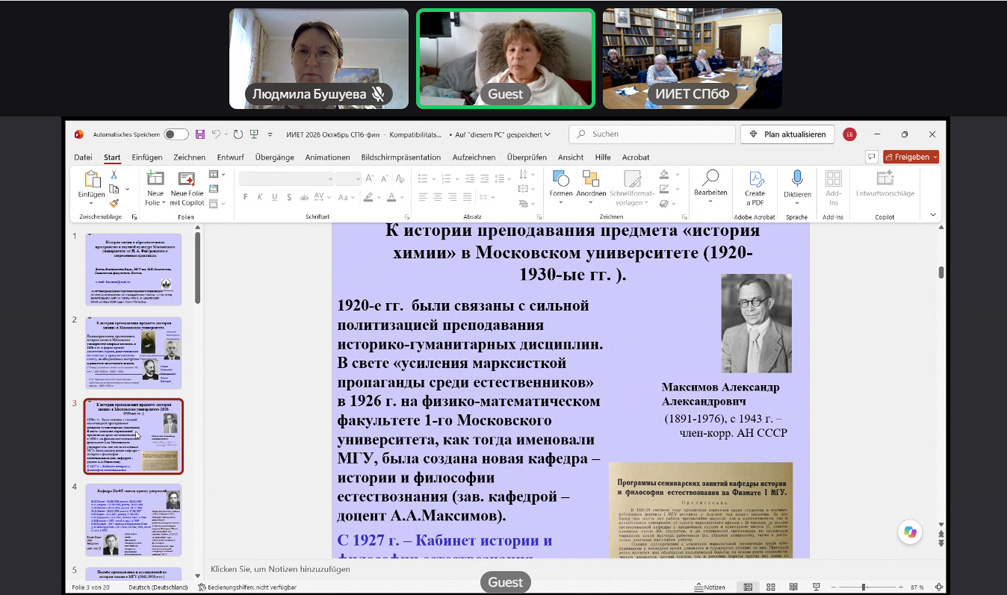Click the Cut scissors icon

coord(114,175)
